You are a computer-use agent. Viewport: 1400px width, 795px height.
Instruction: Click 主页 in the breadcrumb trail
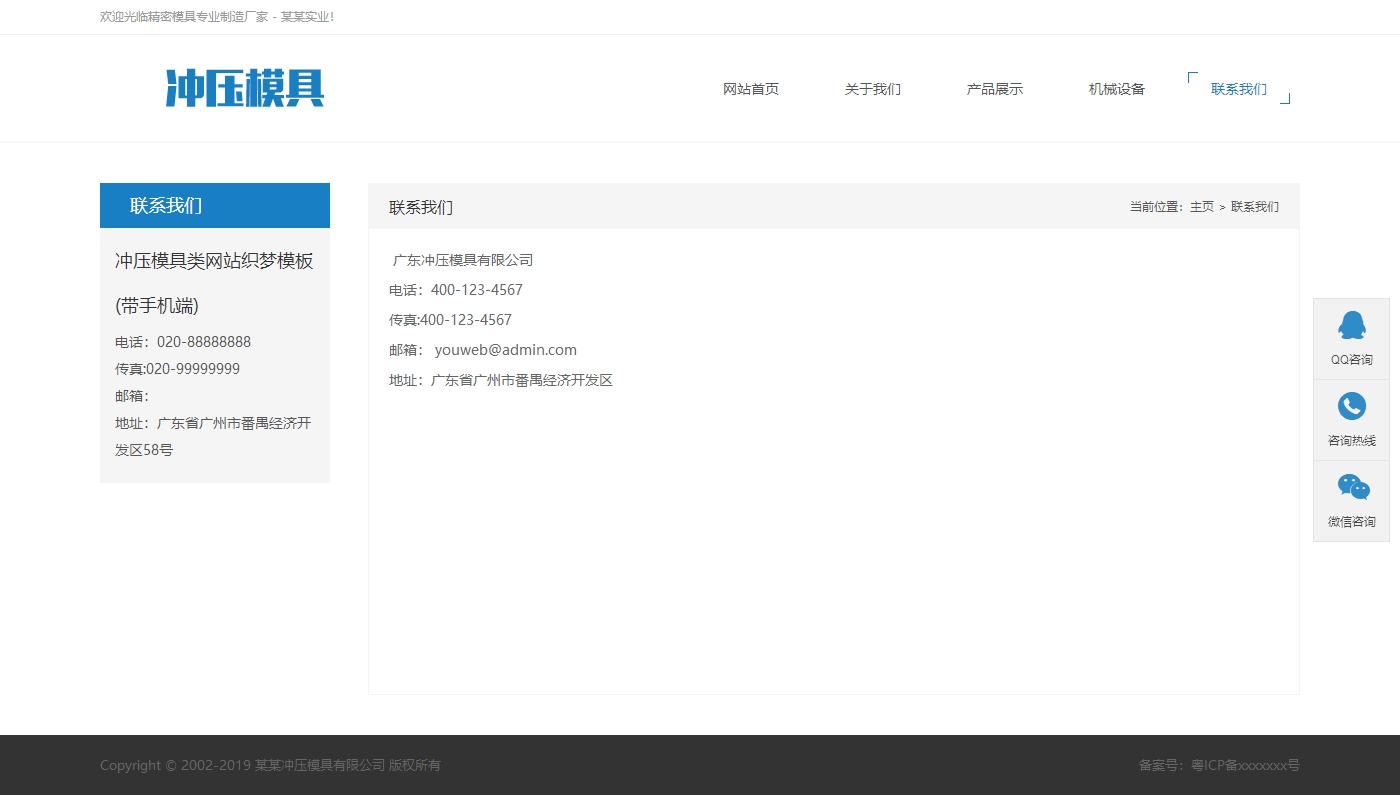(1201, 206)
